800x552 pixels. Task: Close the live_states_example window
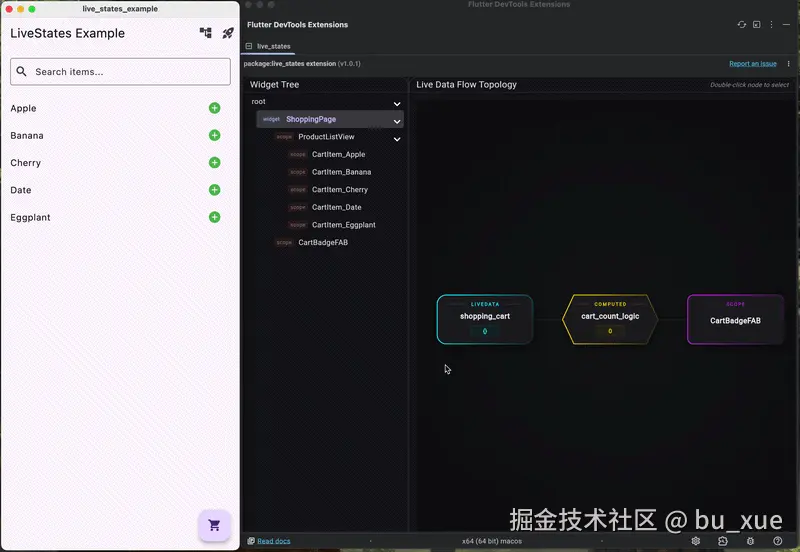point(9,9)
